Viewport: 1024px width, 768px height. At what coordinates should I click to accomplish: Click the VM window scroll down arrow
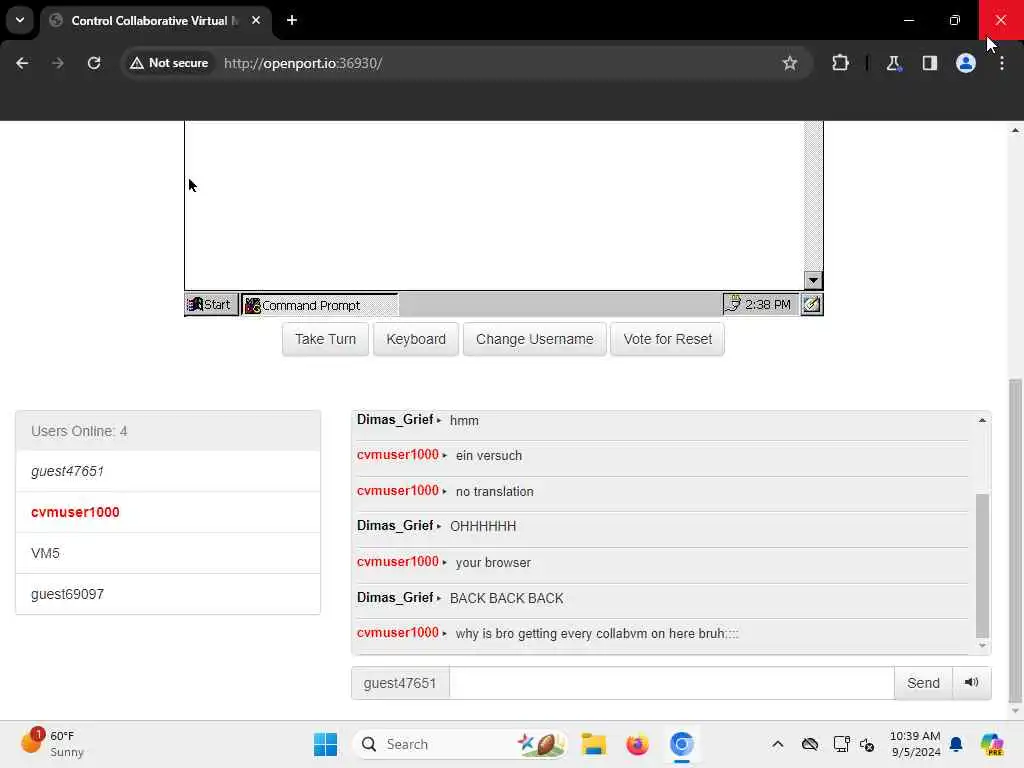click(813, 281)
